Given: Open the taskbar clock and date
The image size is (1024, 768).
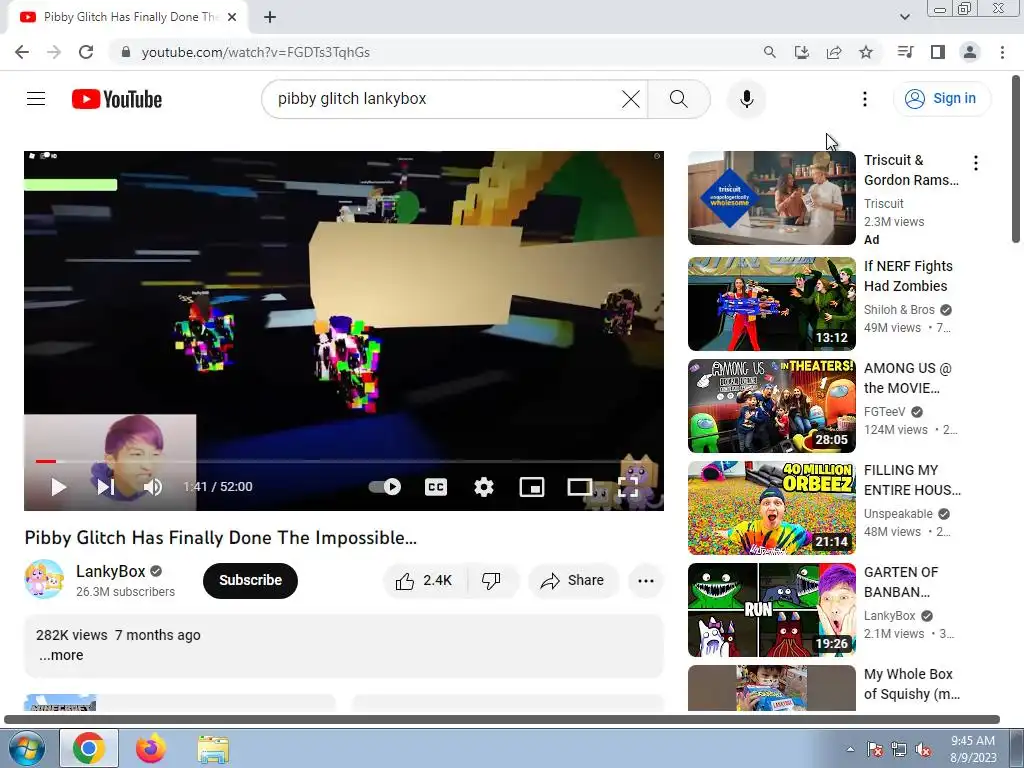Looking at the screenshot, I should tap(973, 749).
